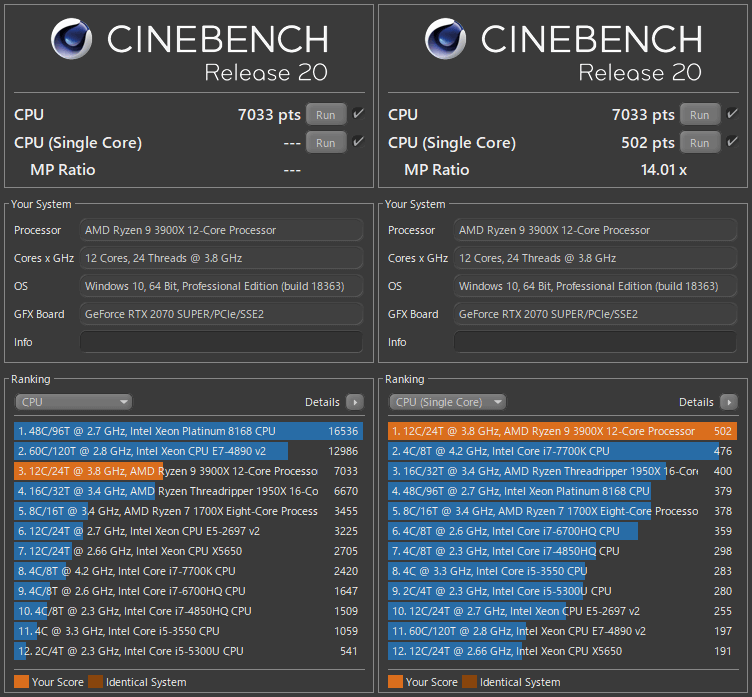752x697 pixels.
Task: Click Identical System swatch in right window
Action: (470, 682)
